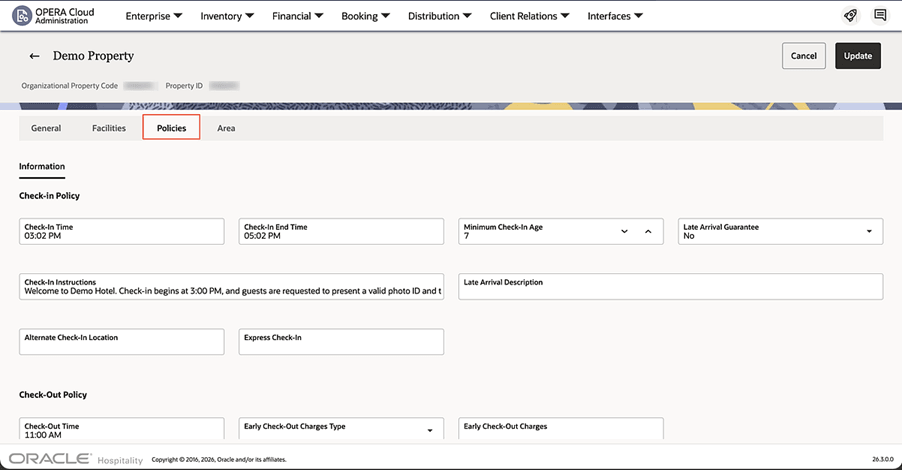Click the Property ID label
Screen dimensions: 902x470
[184, 86]
